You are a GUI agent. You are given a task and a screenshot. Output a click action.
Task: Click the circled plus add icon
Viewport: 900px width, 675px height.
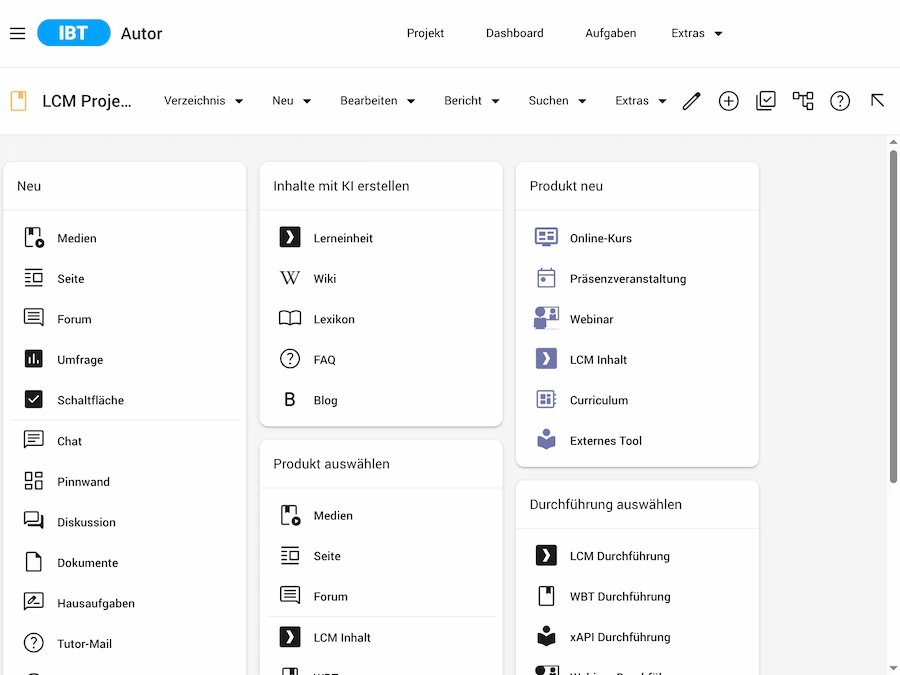pyautogui.click(x=728, y=101)
